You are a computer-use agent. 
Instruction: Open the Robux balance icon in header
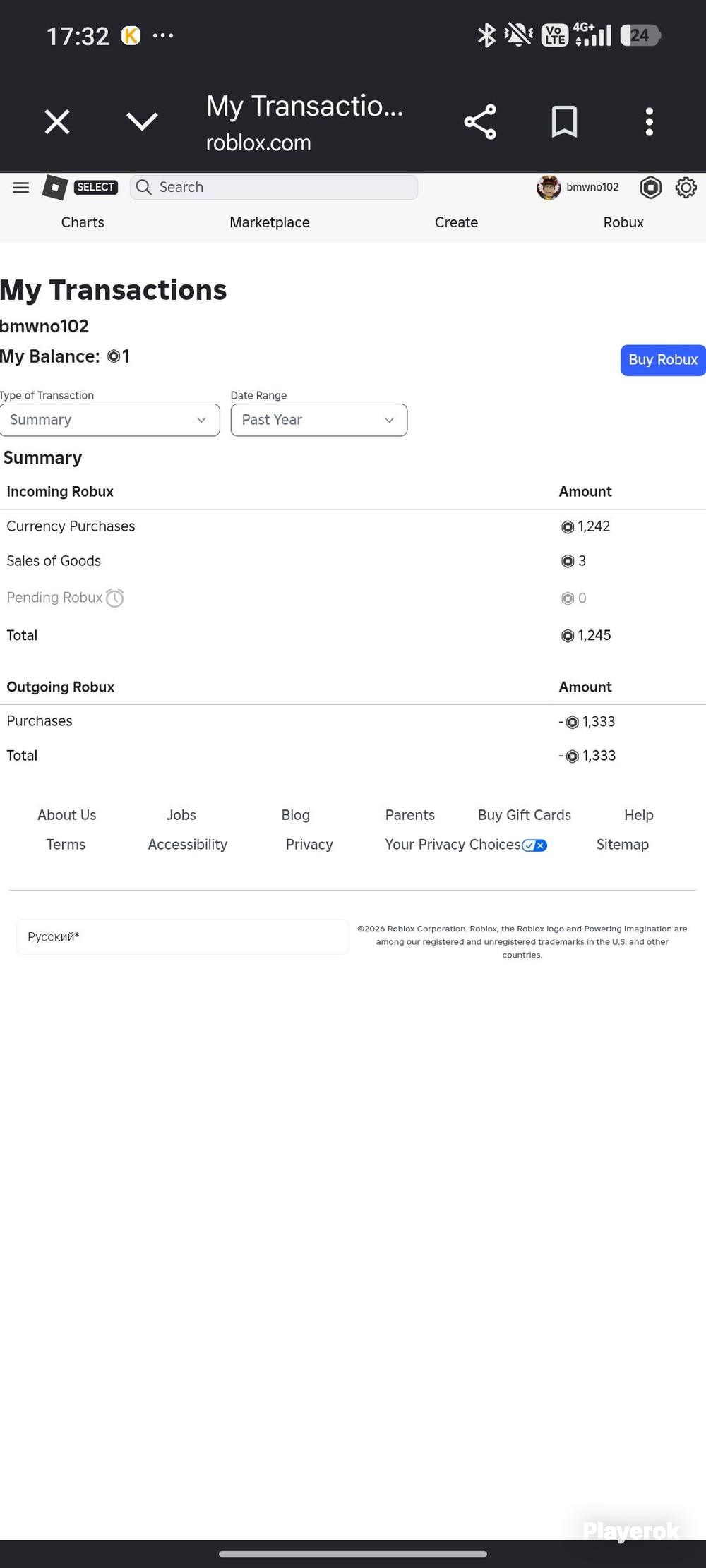[650, 188]
